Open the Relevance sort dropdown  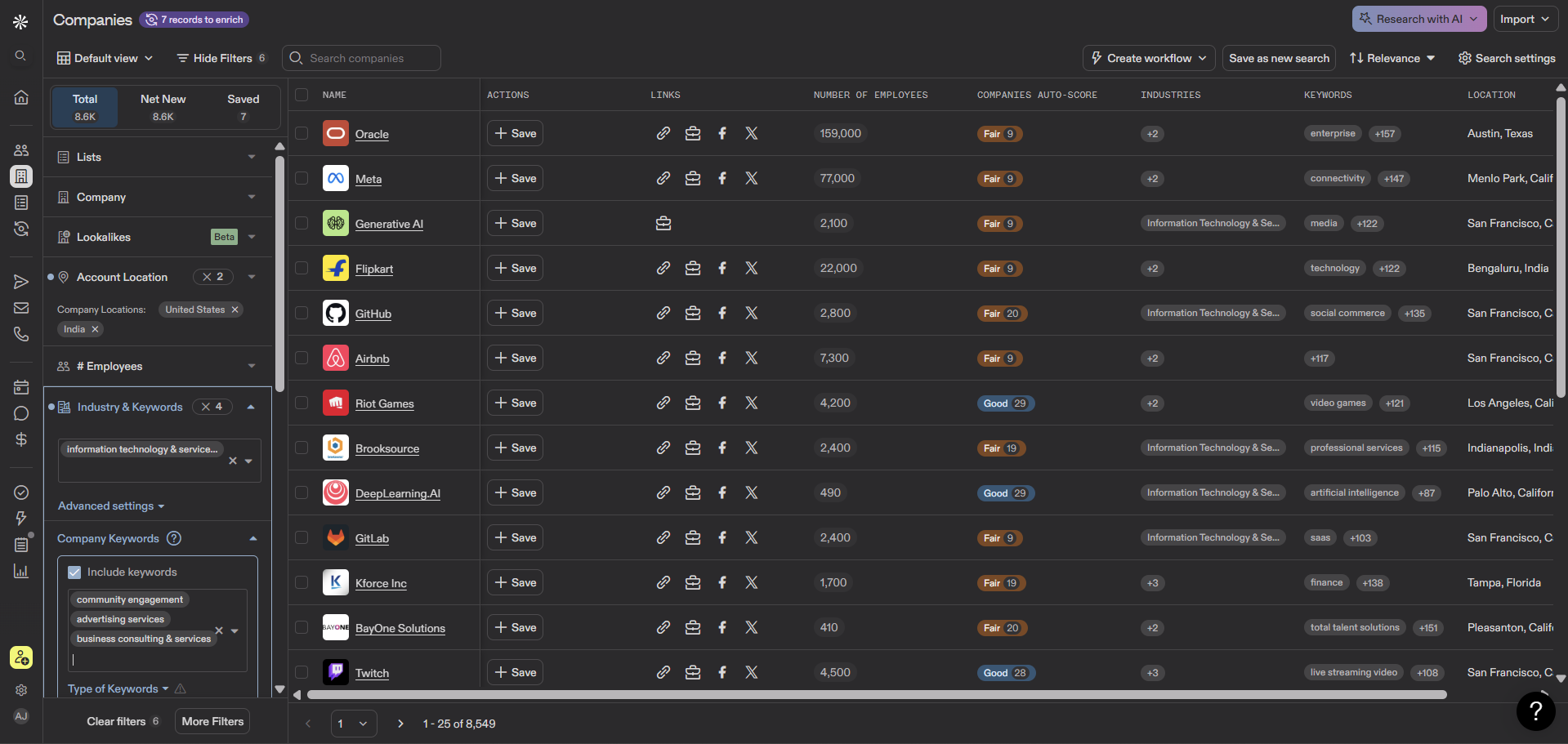(x=1392, y=58)
